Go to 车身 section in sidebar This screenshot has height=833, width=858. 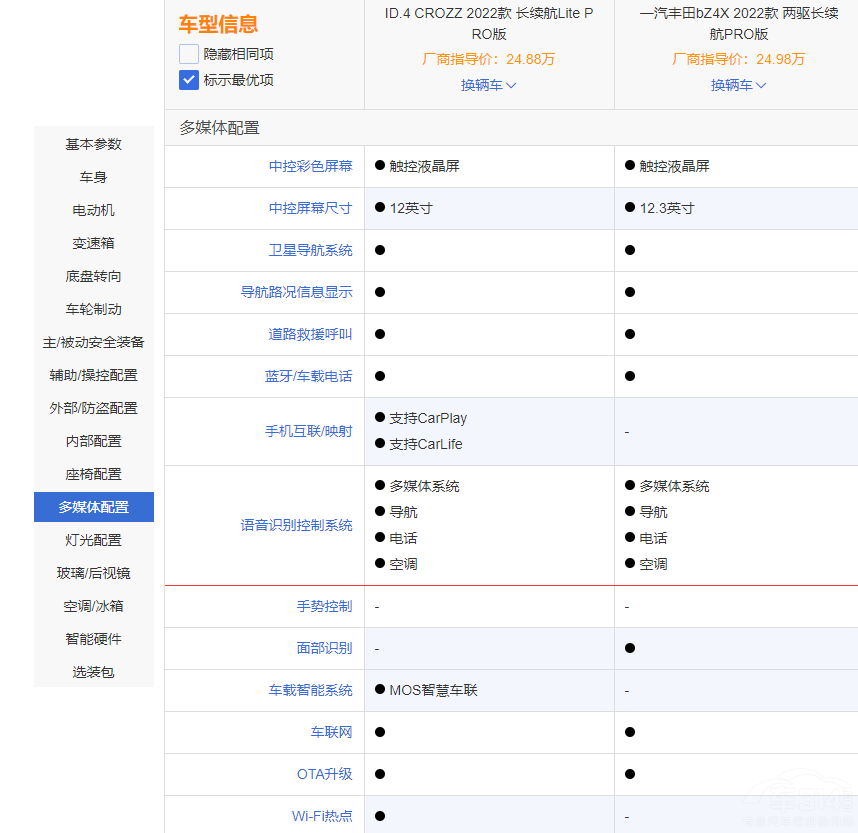(x=94, y=177)
